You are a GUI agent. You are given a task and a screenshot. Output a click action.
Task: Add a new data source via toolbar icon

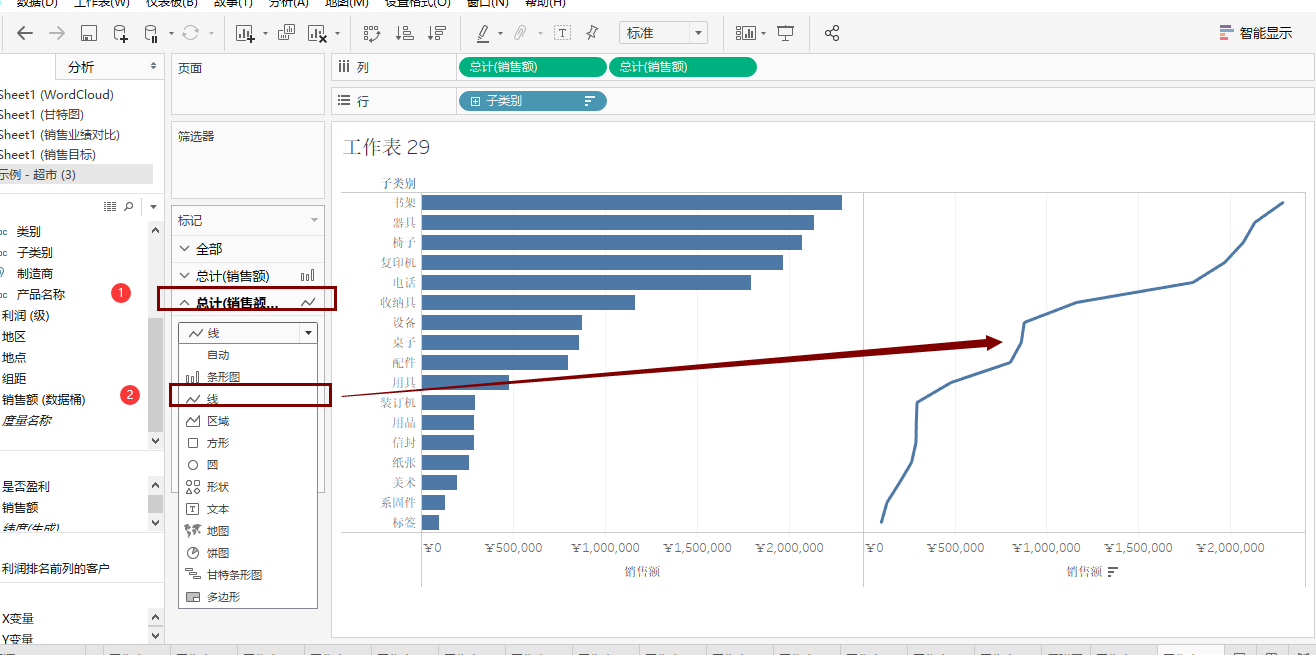click(120, 34)
